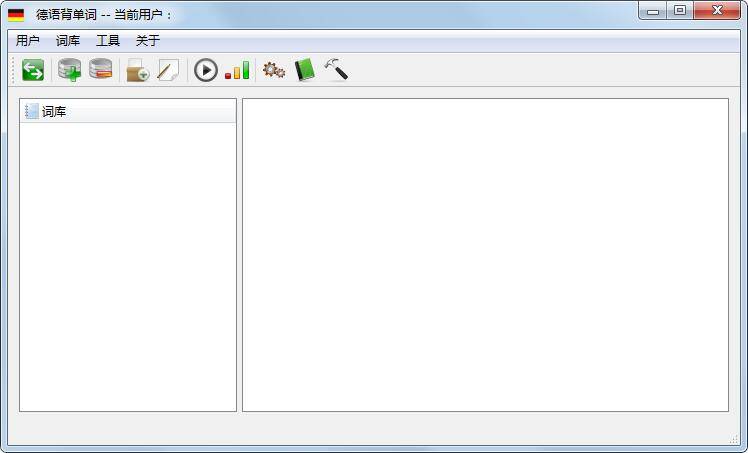Click the box icon with green plus
The width and height of the screenshot is (748, 453).
137,70
